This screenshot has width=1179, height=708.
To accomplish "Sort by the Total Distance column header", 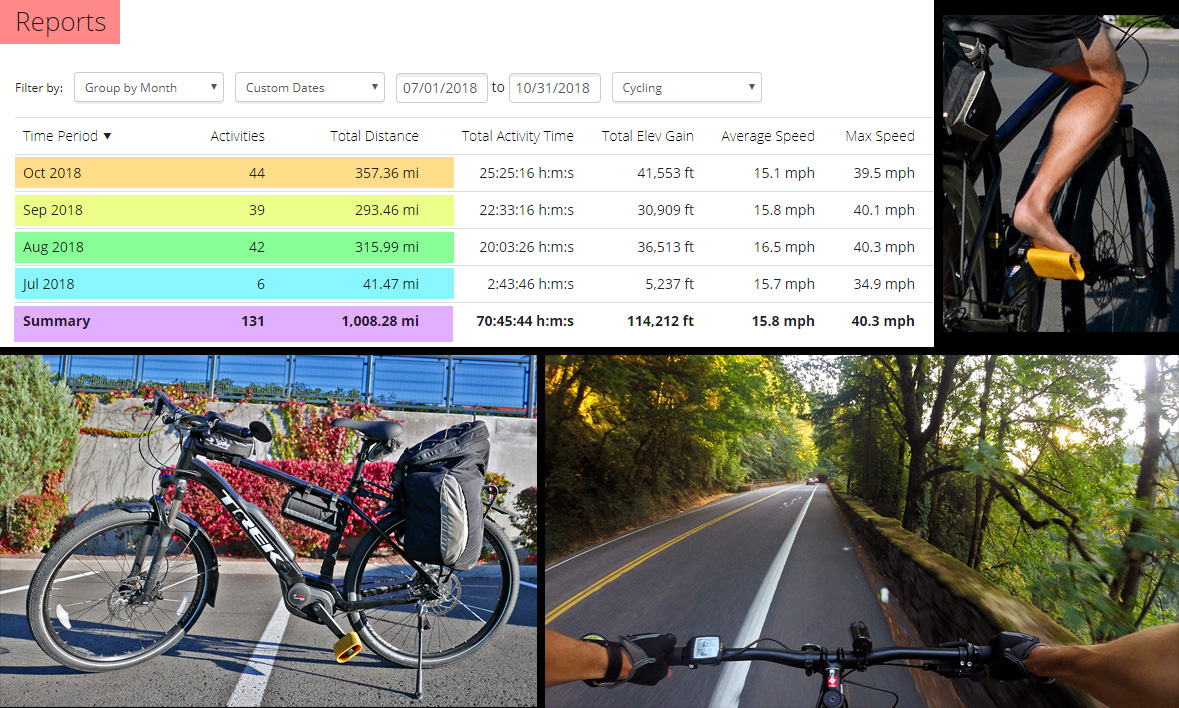I will coord(374,136).
